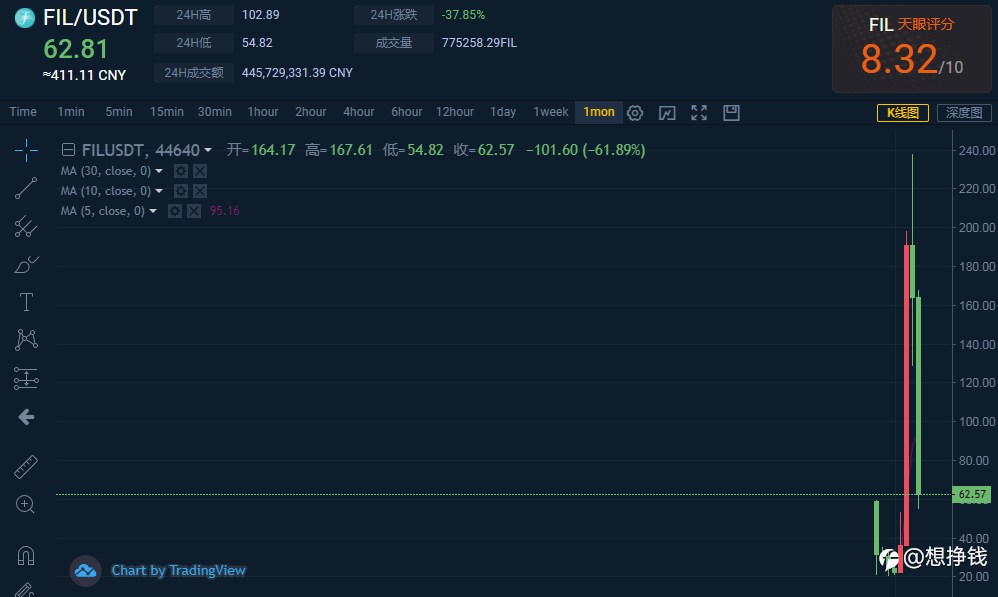
Task: Click the 24H高 value 102.89
Action: (x=260, y=15)
